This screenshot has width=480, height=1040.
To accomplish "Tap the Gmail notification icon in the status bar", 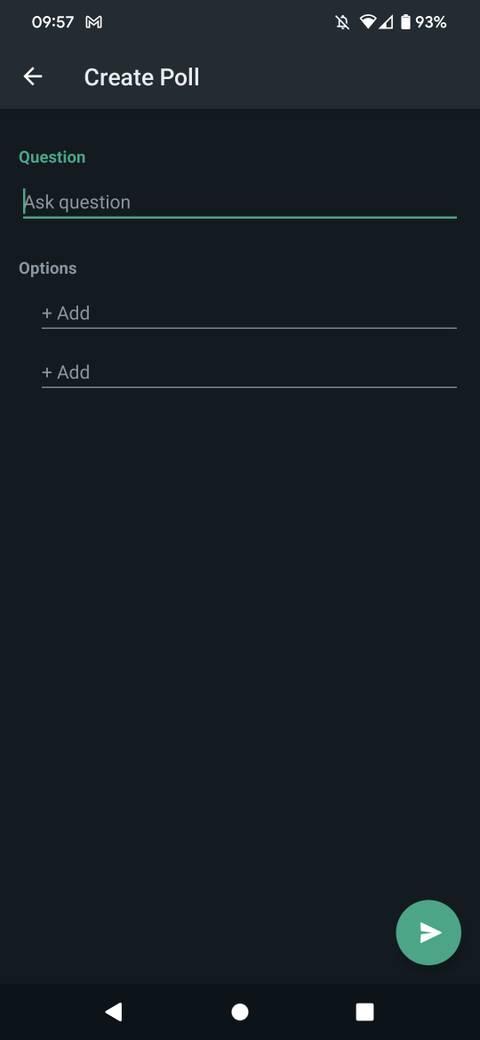I will click(x=93, y=23).
